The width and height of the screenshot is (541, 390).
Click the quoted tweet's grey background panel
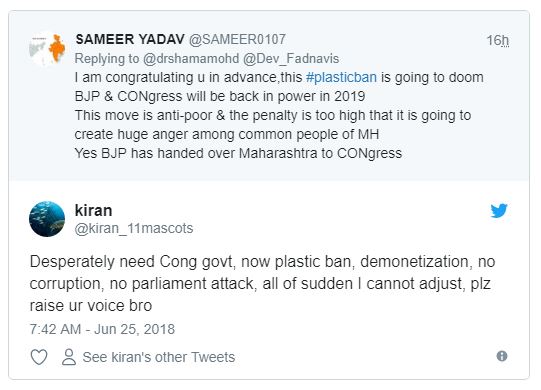tap(269, 96)
